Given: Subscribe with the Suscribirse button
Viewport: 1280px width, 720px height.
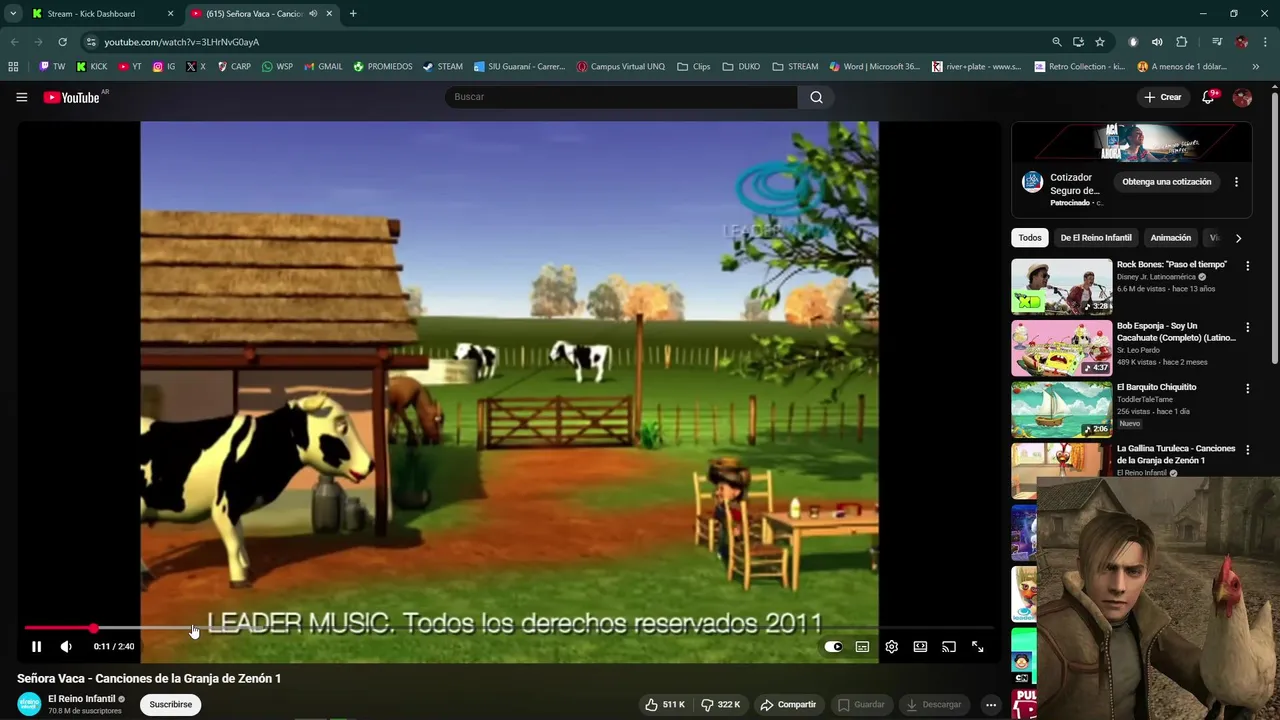Looking at the screenshot, I should 171,704.
